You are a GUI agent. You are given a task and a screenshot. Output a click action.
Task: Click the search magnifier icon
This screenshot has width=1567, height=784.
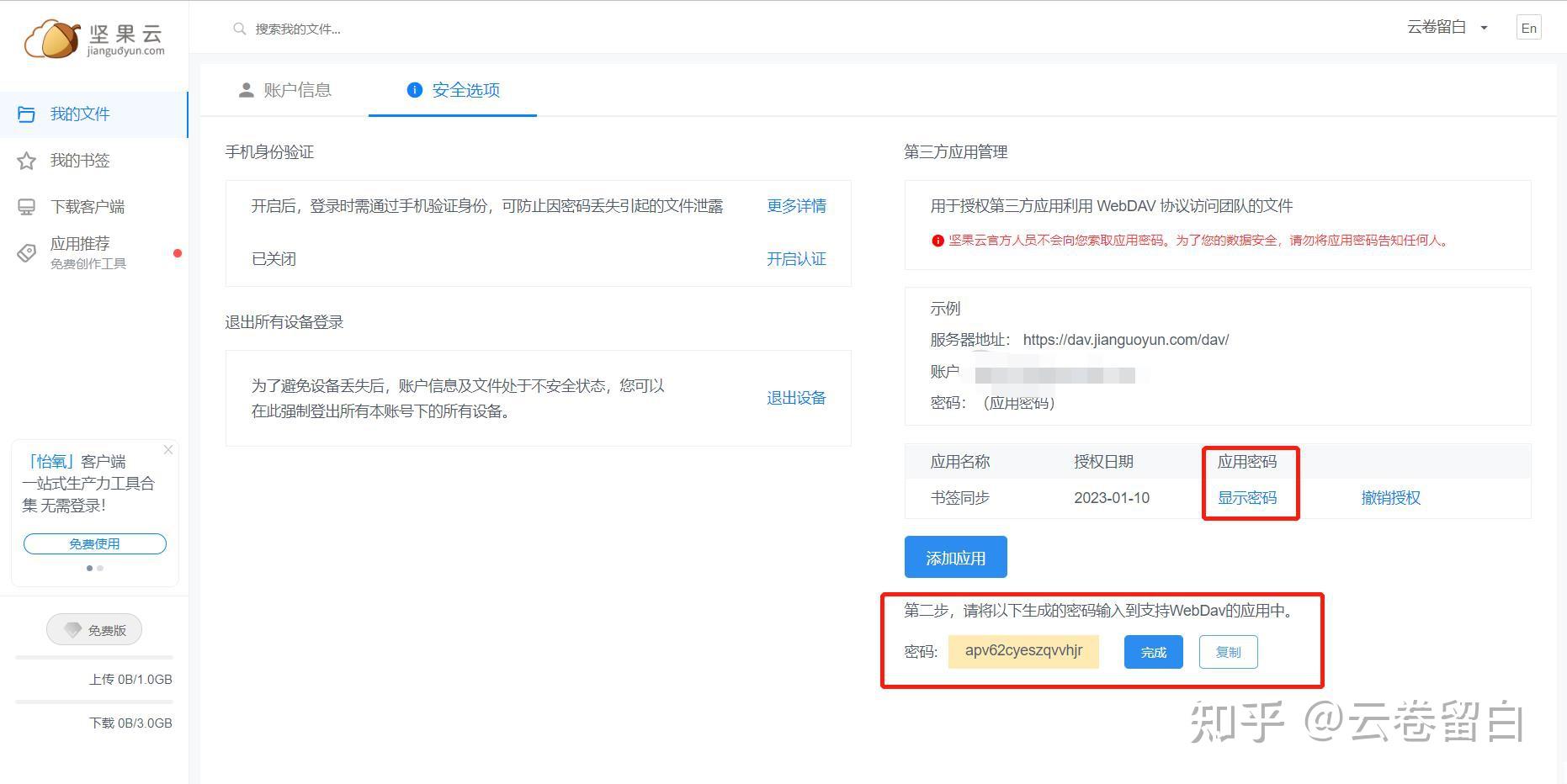tap(240, 29)
